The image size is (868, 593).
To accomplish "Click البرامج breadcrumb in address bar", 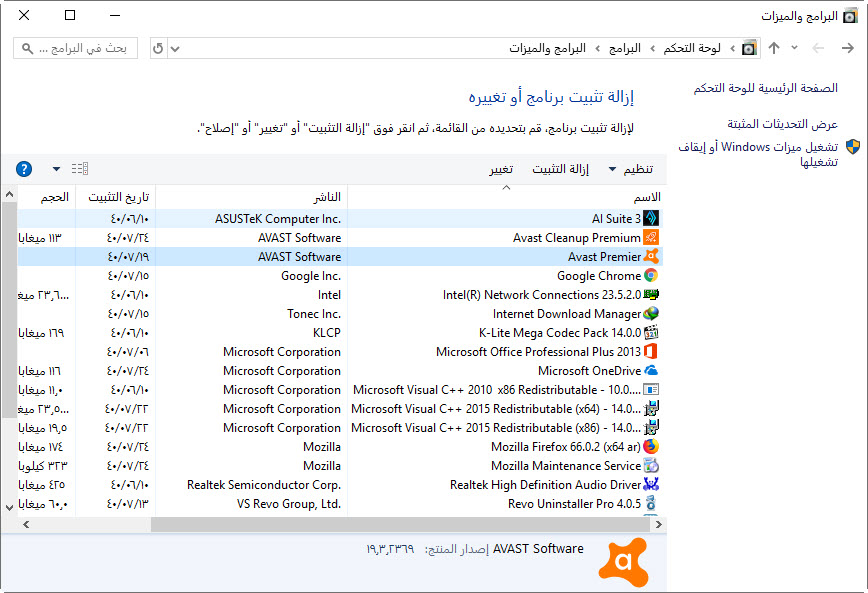I will [625, 48].
